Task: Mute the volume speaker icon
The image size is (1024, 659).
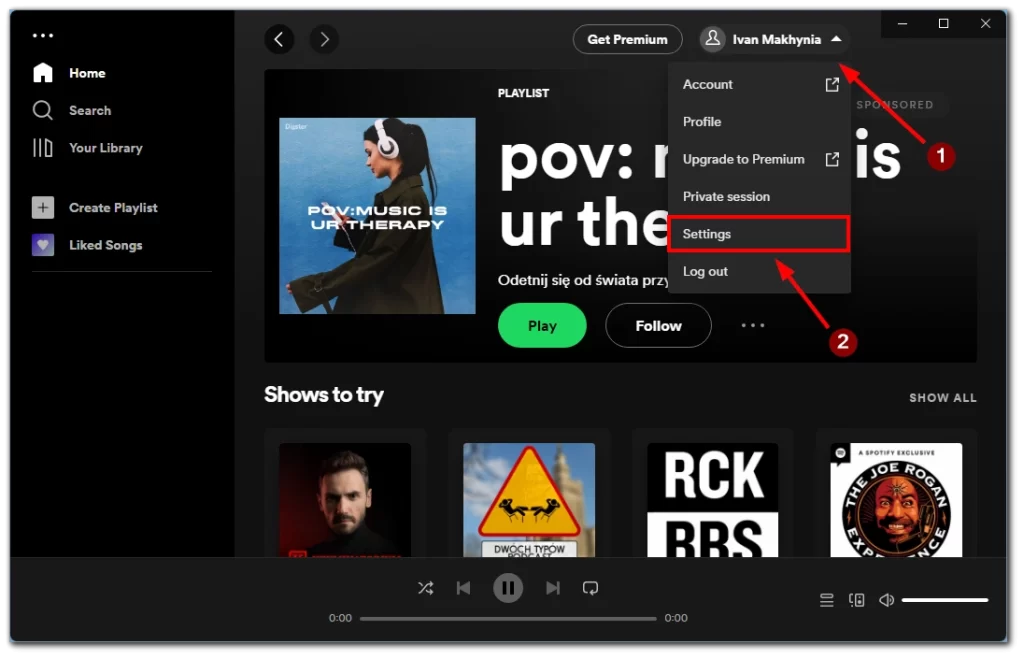Action: click(x=886, y=600)
